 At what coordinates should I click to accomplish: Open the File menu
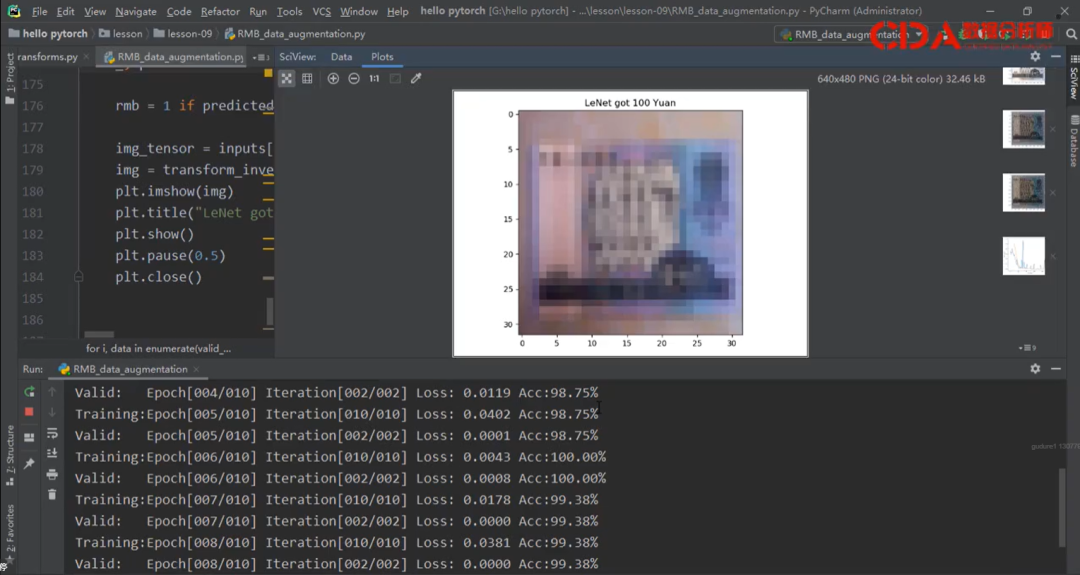click(x=40, y=12)
